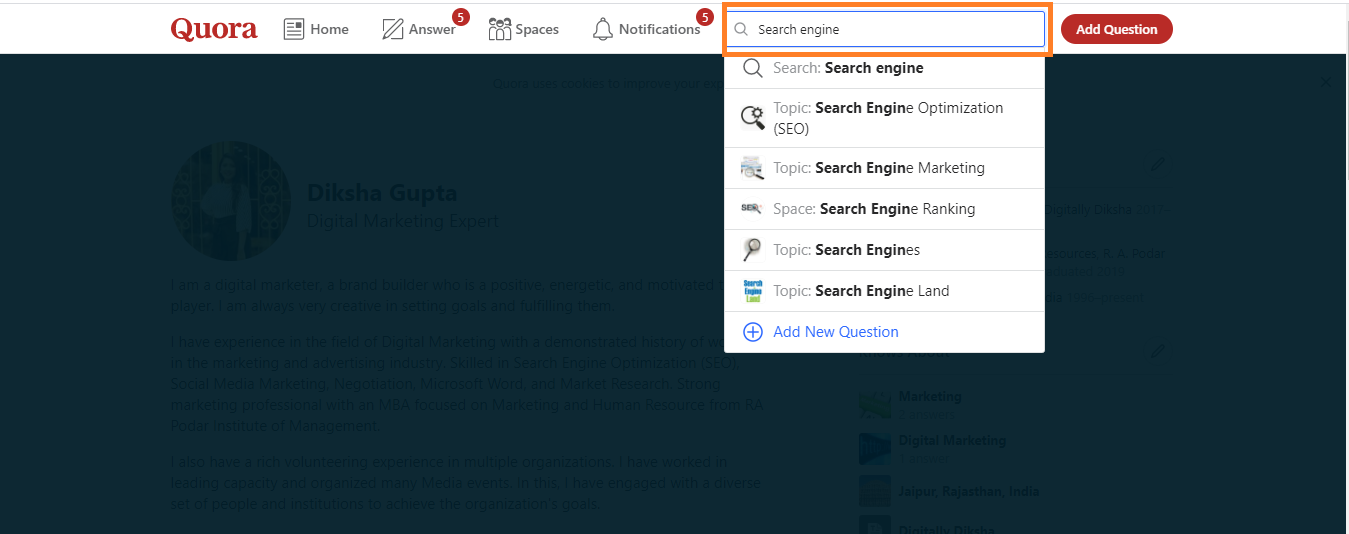Choose Topic: Search Engine Land
The height and width of the screenshot is (534, 1349).
pyautogui.click(x=884, y=291)
